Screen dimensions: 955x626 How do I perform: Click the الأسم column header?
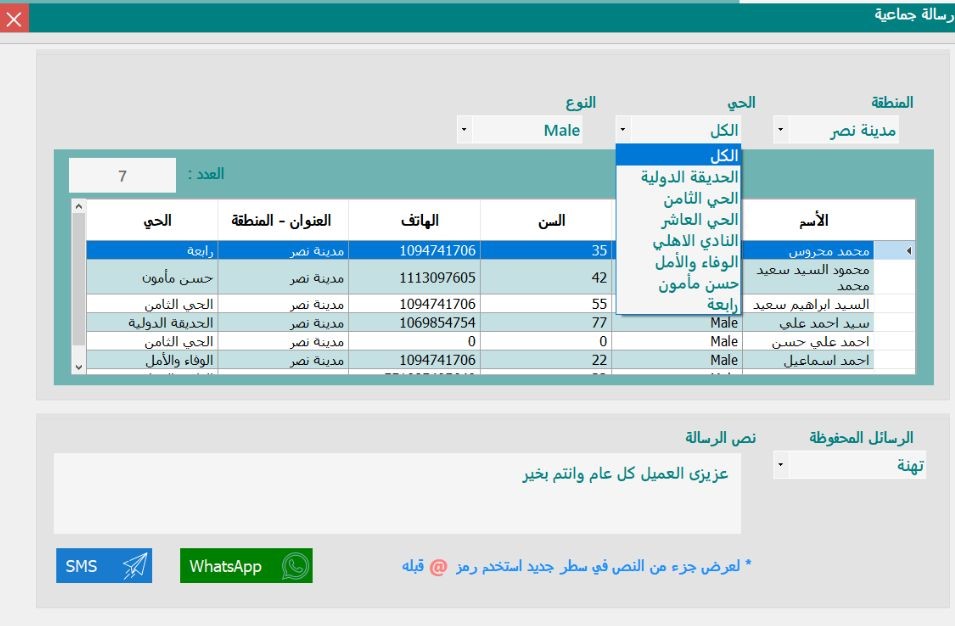tap(814, 220)
